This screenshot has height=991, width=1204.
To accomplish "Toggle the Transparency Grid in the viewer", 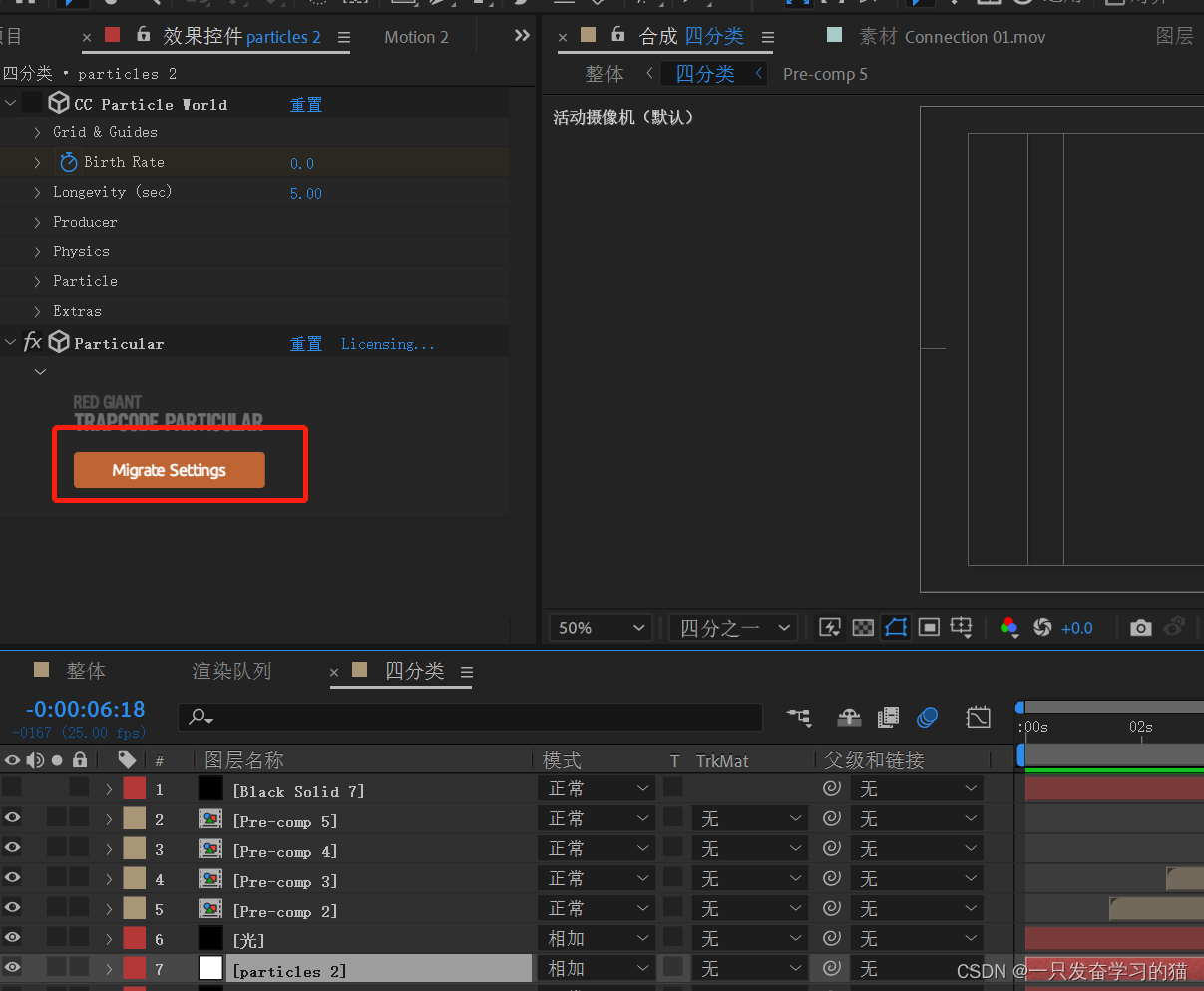I will [863, 627].
